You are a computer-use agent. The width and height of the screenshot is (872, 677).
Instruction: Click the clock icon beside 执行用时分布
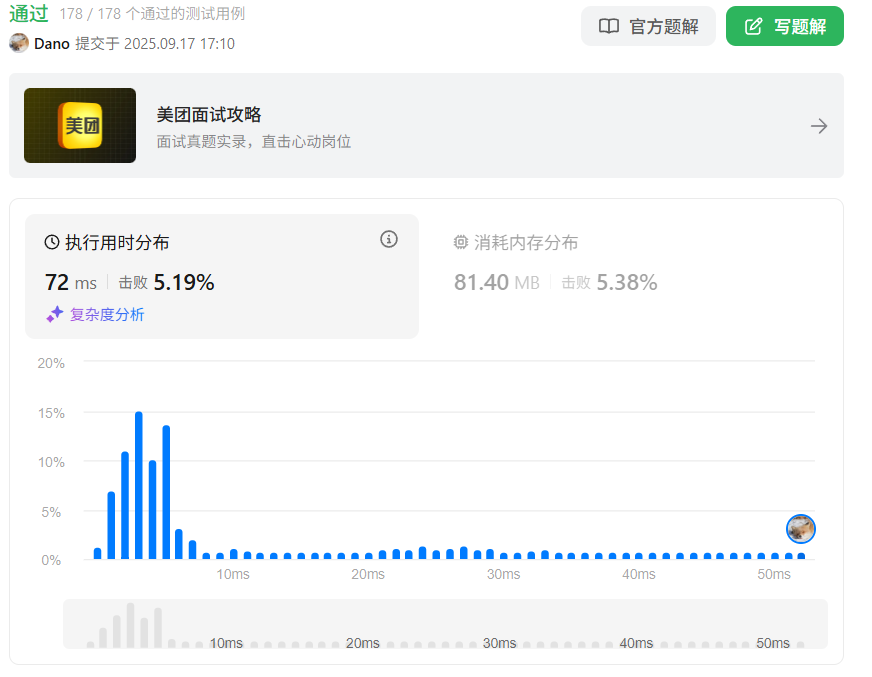52,242
